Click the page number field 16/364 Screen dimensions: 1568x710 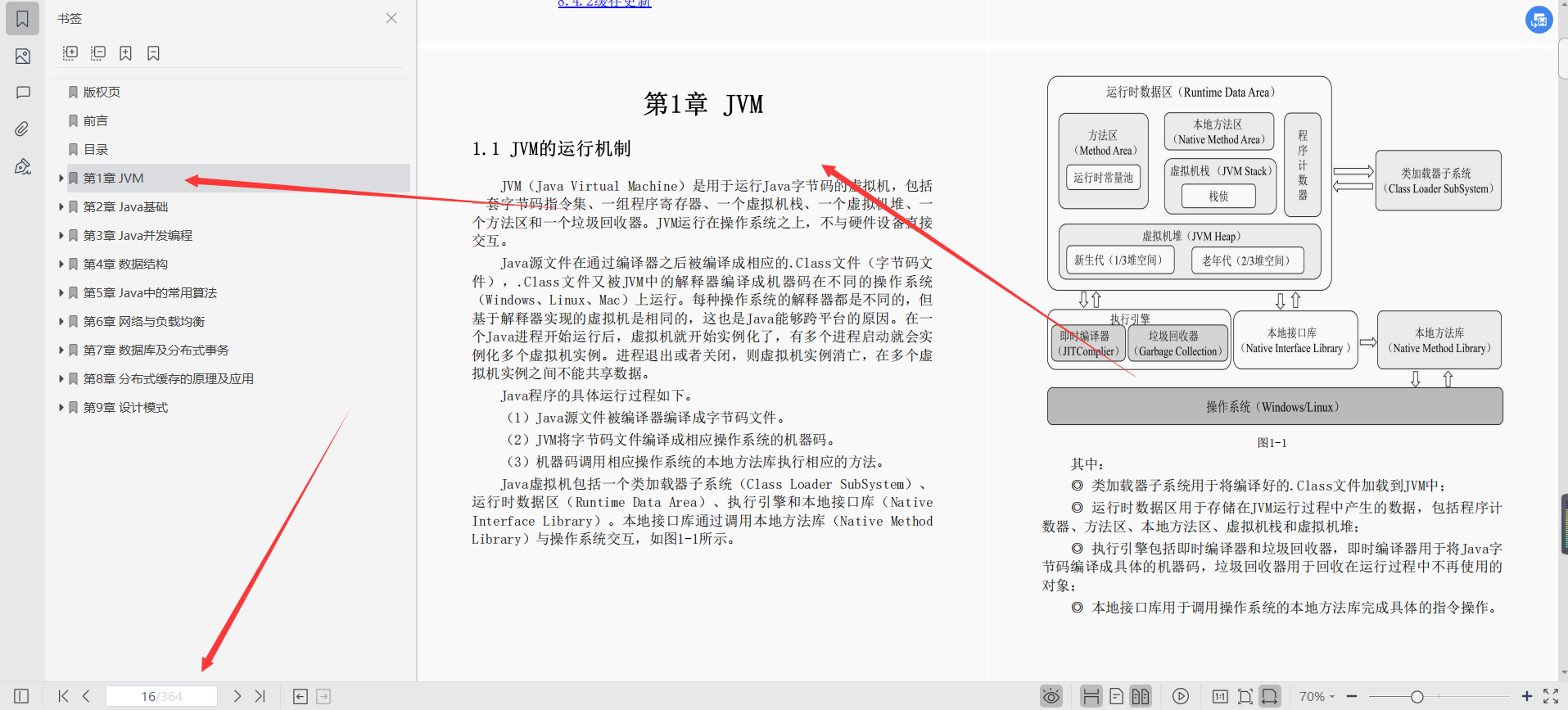click(x=162, y=696)
